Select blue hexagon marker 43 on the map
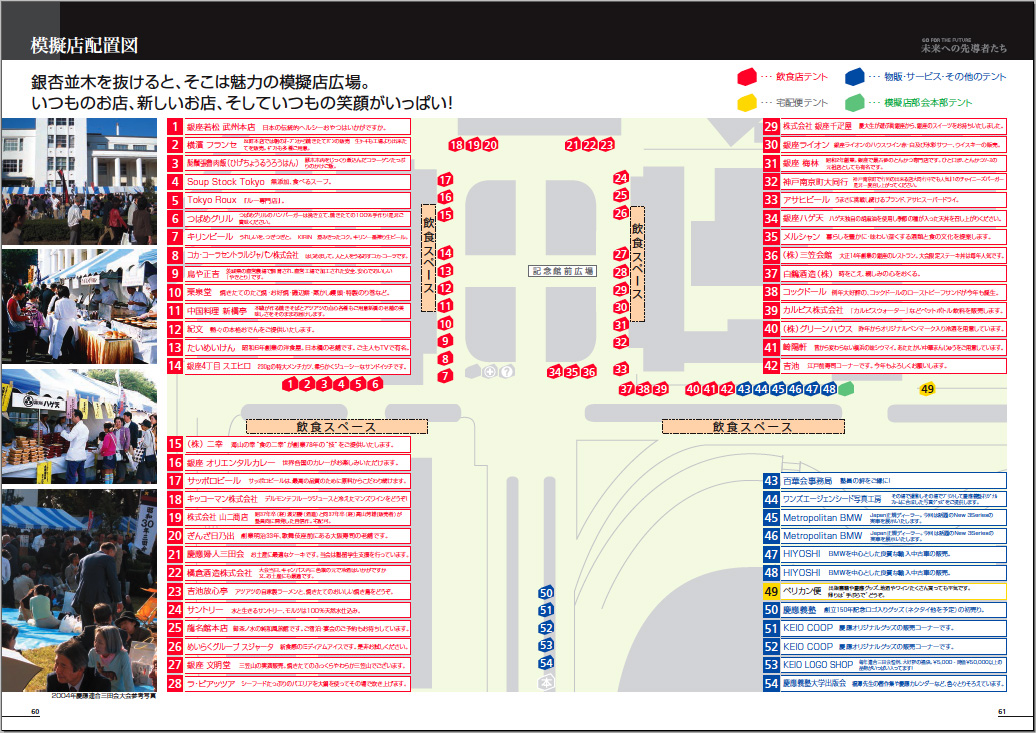Image resolution: width=1036 pixels, height=733 pixels. pos(744,389)
